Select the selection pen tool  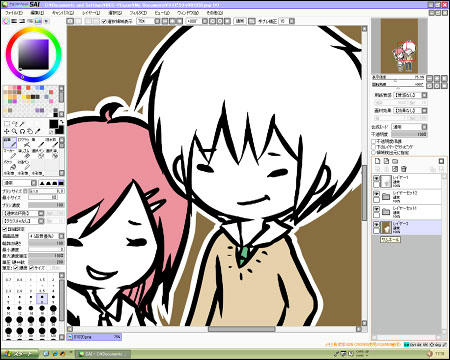[38, 154]
